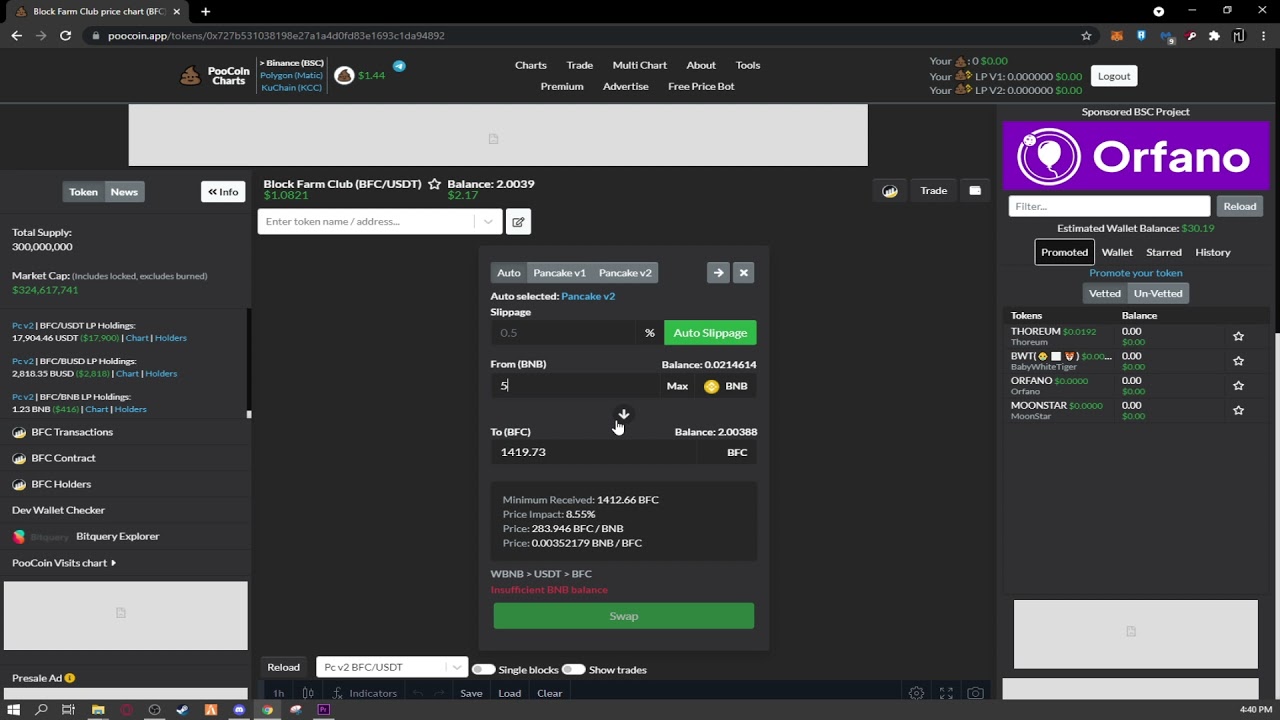
Task: Open MetaMask fox extension
Action: point(1117,36)
